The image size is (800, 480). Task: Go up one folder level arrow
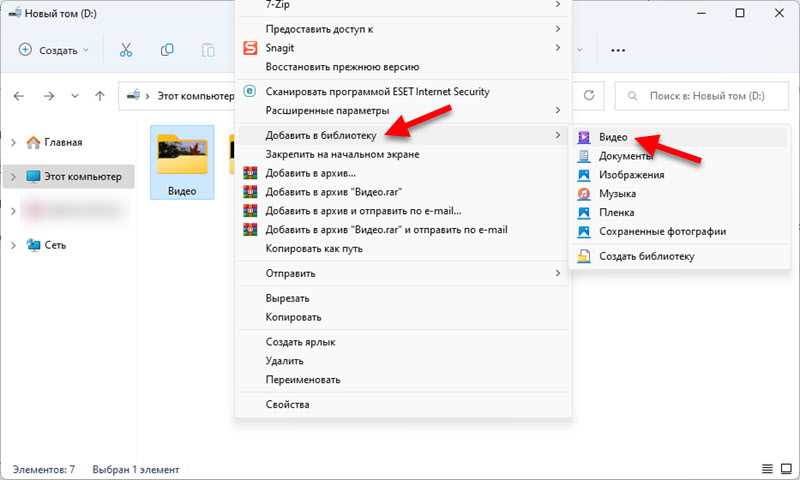100,96
